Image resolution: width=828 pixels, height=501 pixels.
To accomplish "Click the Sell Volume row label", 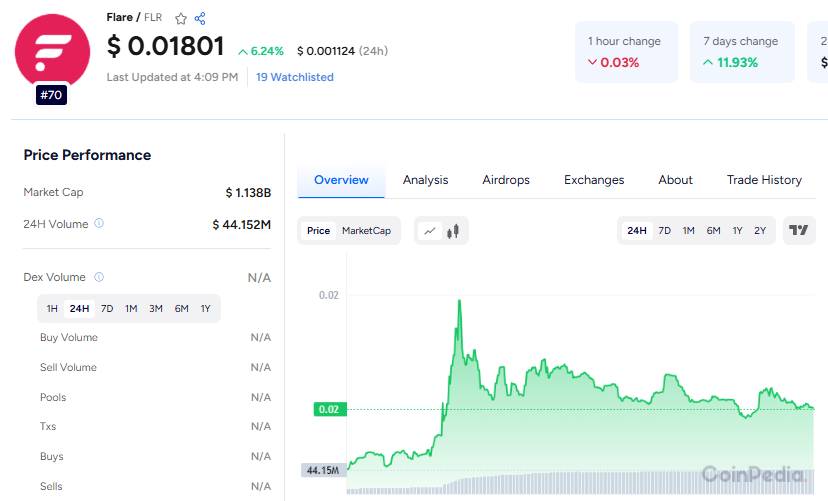I will click(x=68, y=367).
